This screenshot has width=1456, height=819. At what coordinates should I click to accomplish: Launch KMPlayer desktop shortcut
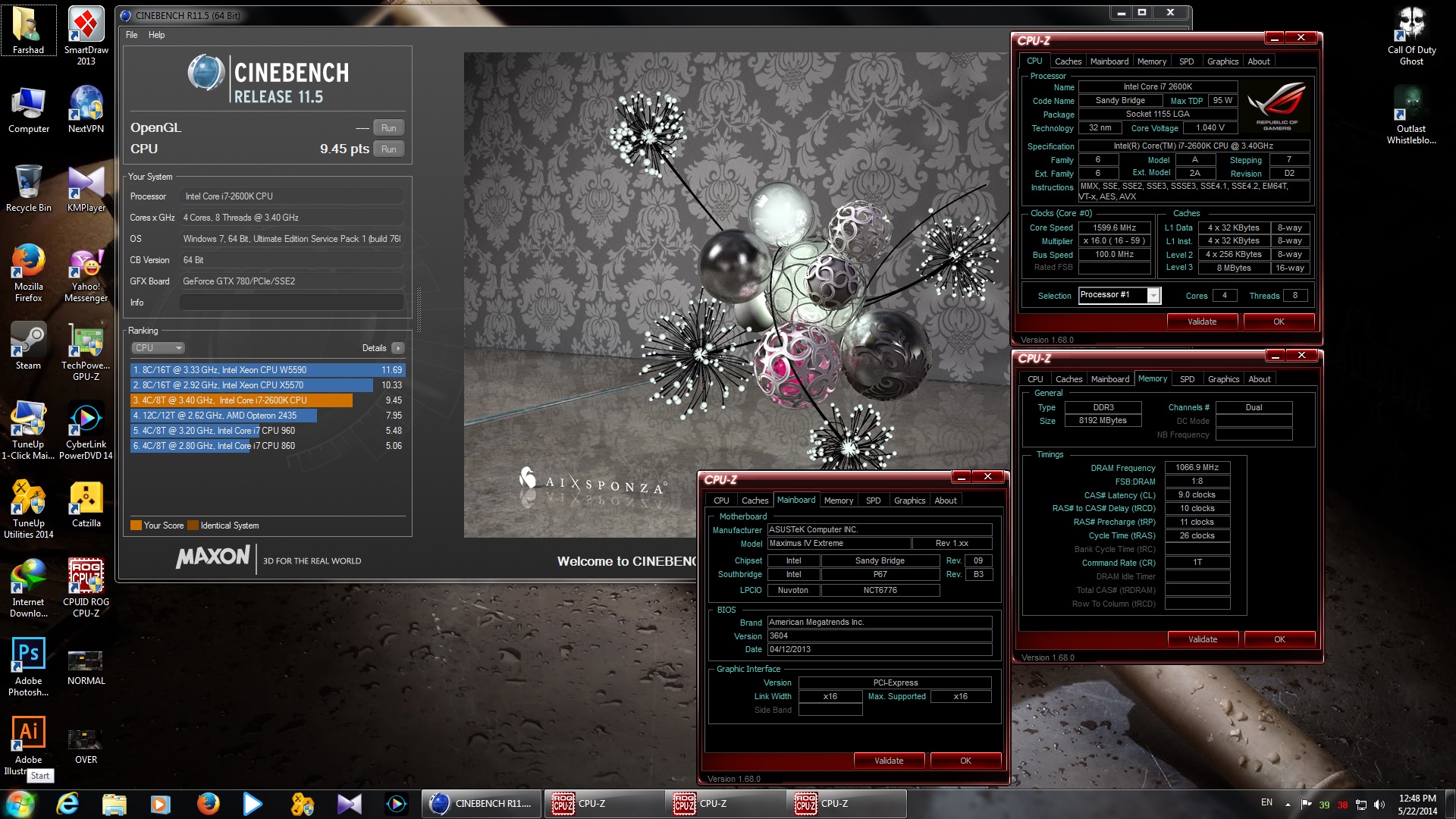point(86,189)
